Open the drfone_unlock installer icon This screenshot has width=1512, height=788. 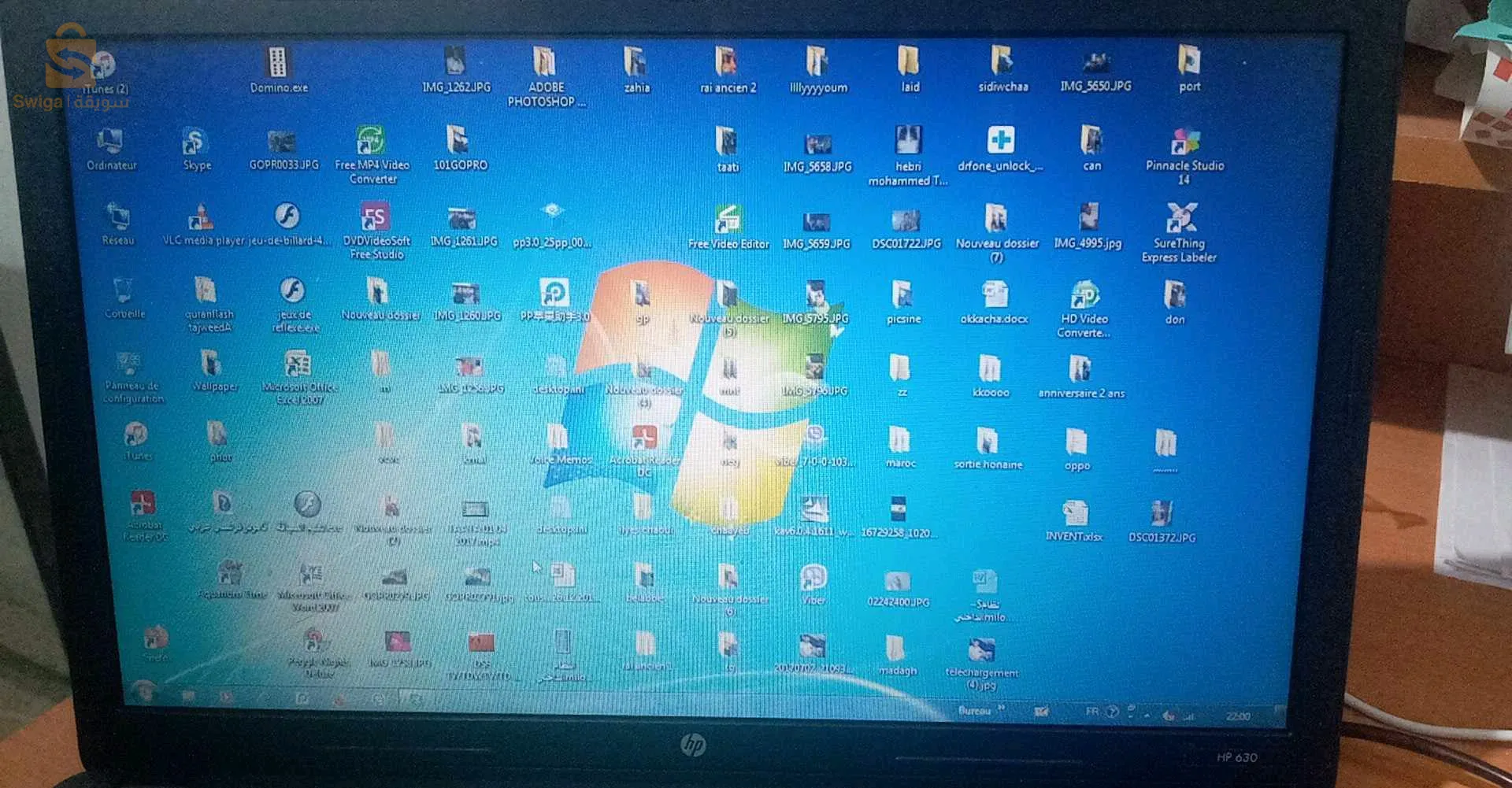pyautogui.click(x=1000, y=142)
